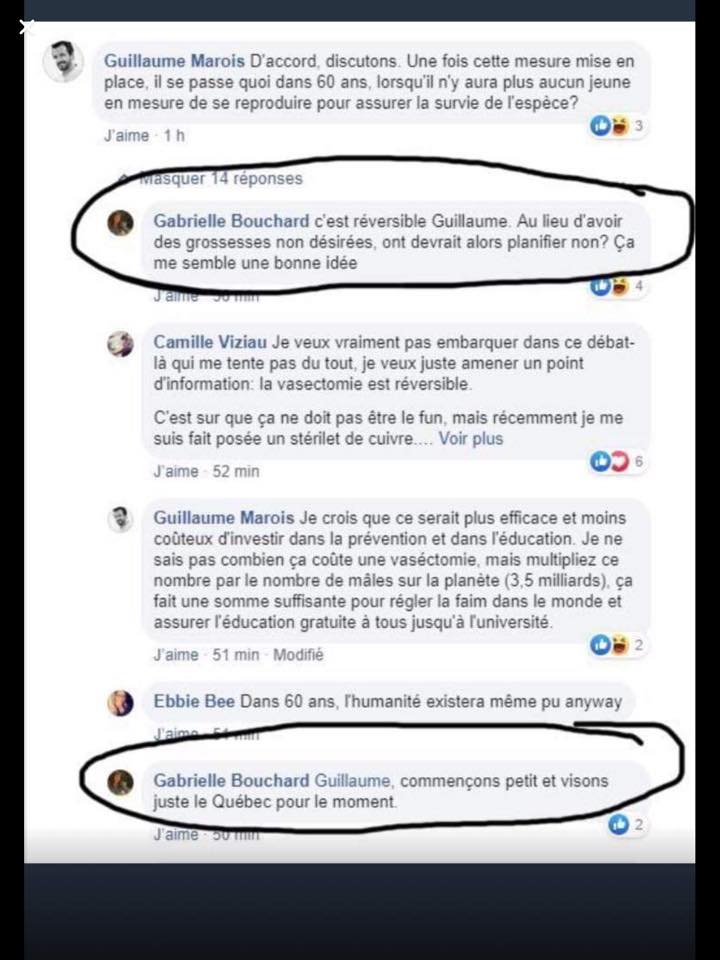Click the Guillaume Marois name on top comment
Screen dimensions: 720x960
174,61
